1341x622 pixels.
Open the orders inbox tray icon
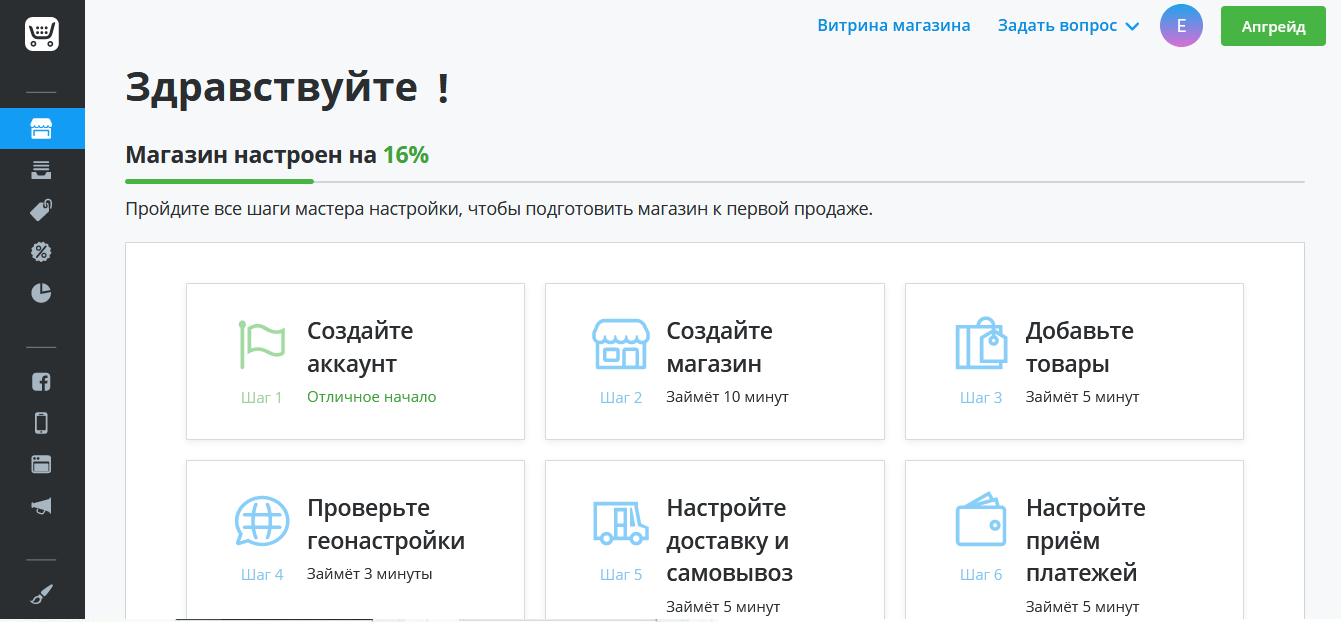42,170
